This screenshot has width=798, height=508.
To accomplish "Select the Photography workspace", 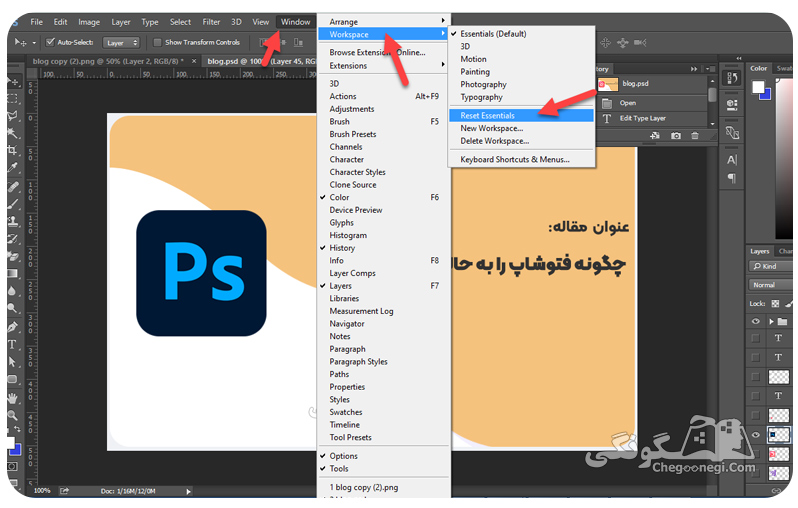I will (x=522, y=84).
